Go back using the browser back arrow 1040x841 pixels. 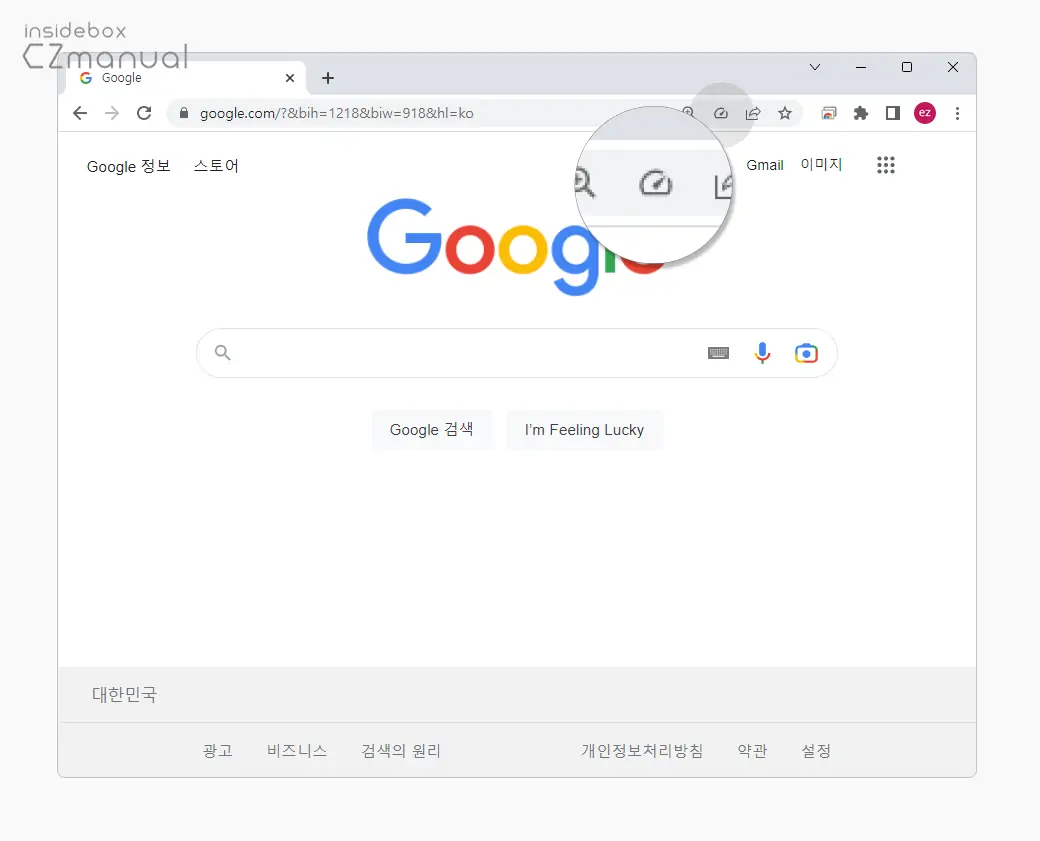(x=80, y=113)
